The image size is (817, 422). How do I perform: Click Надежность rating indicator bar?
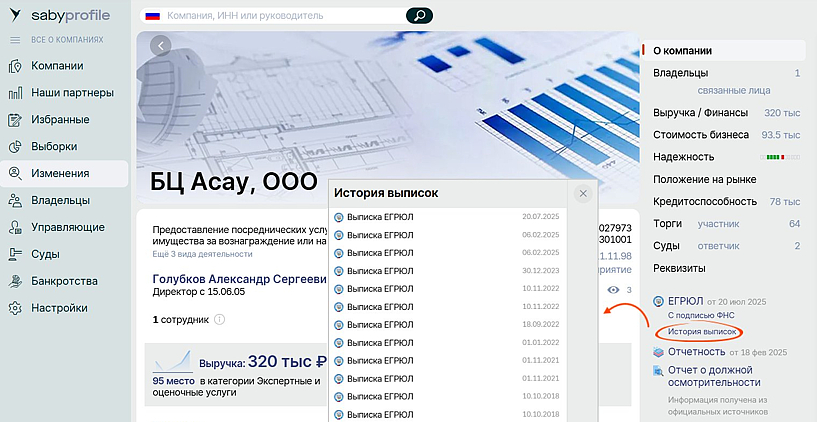(x=781, y=157)
